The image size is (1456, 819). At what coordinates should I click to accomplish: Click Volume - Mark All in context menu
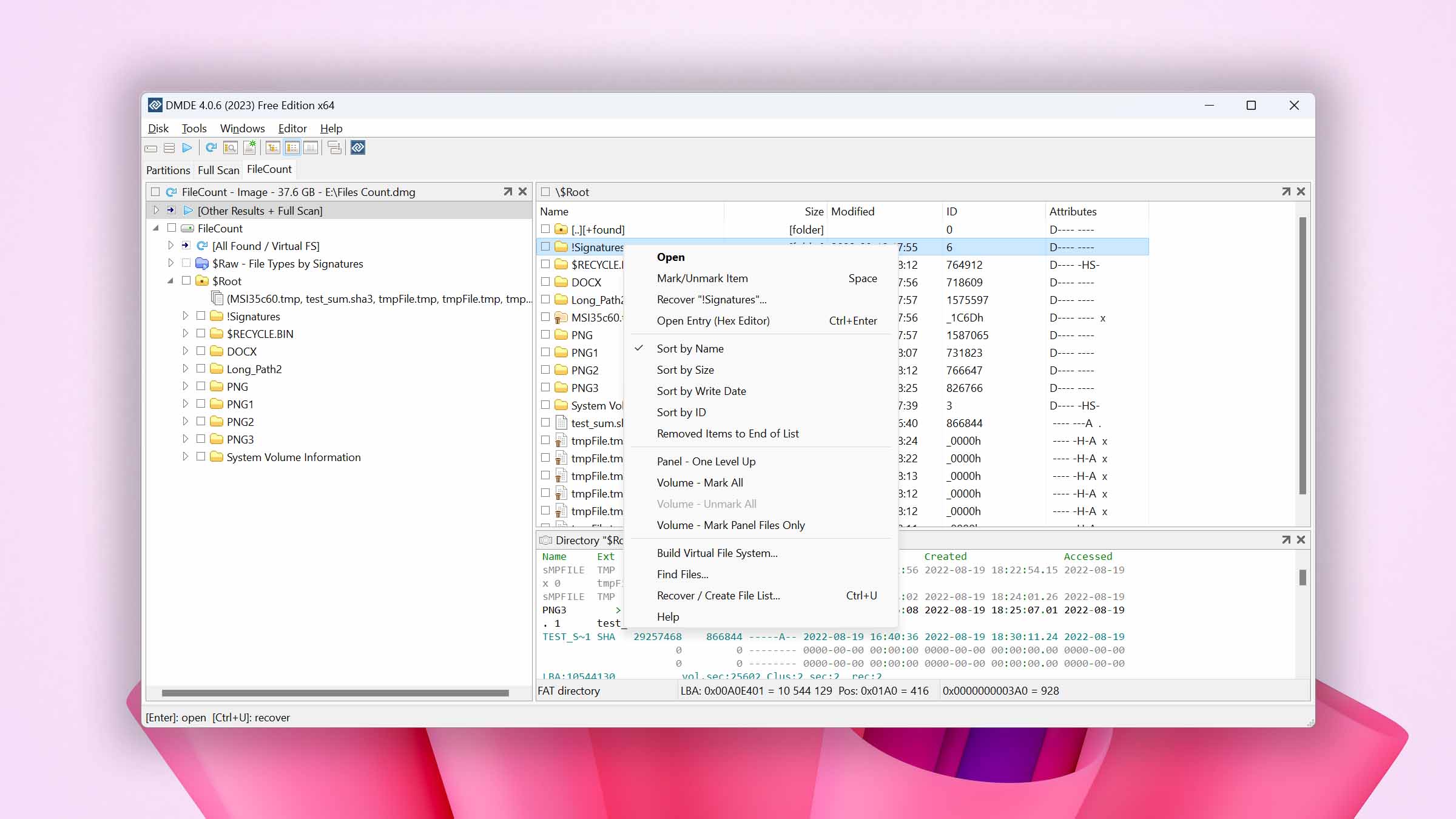click(761, 483)
